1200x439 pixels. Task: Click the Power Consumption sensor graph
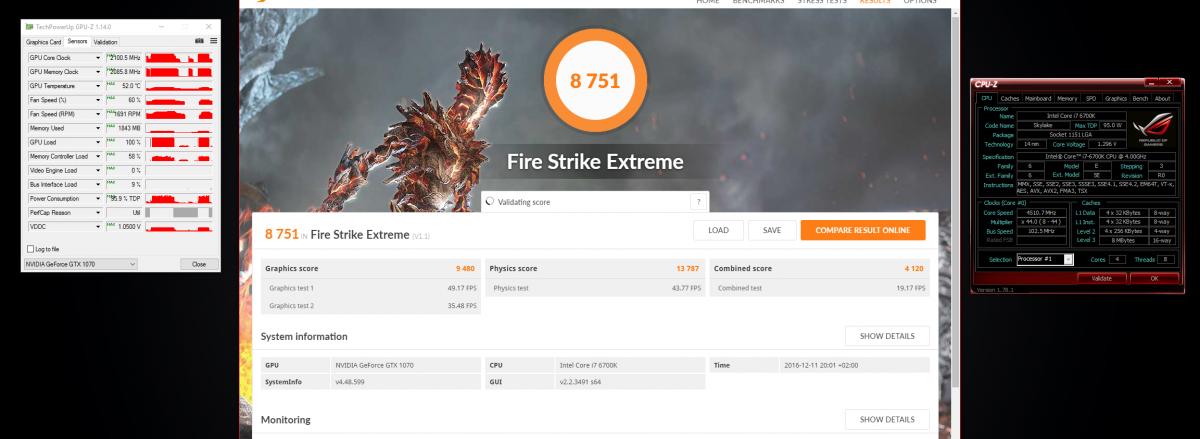(179, 198)
